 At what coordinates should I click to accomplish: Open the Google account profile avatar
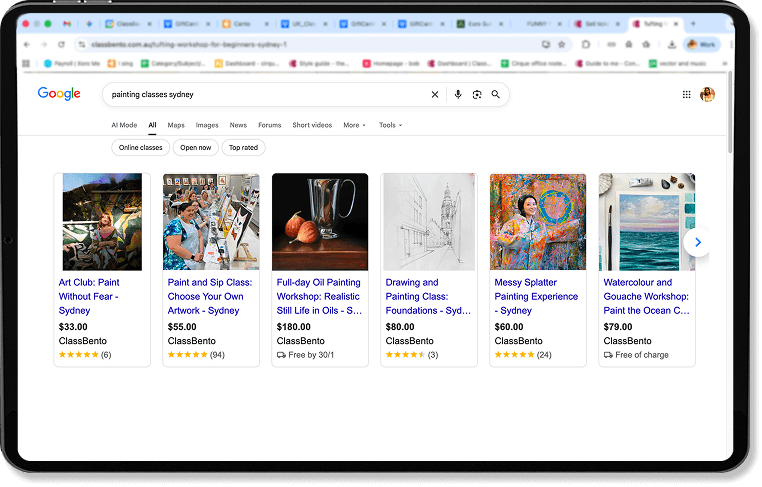(x=707, y=94)
